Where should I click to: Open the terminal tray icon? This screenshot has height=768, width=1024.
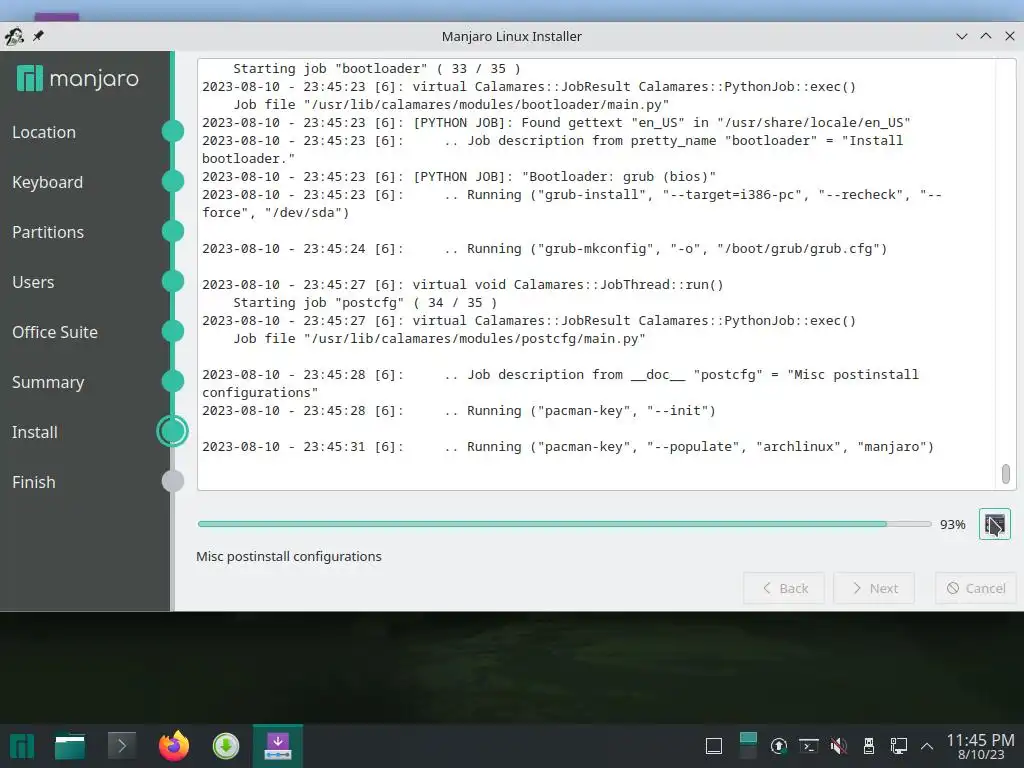pos(808,746)
